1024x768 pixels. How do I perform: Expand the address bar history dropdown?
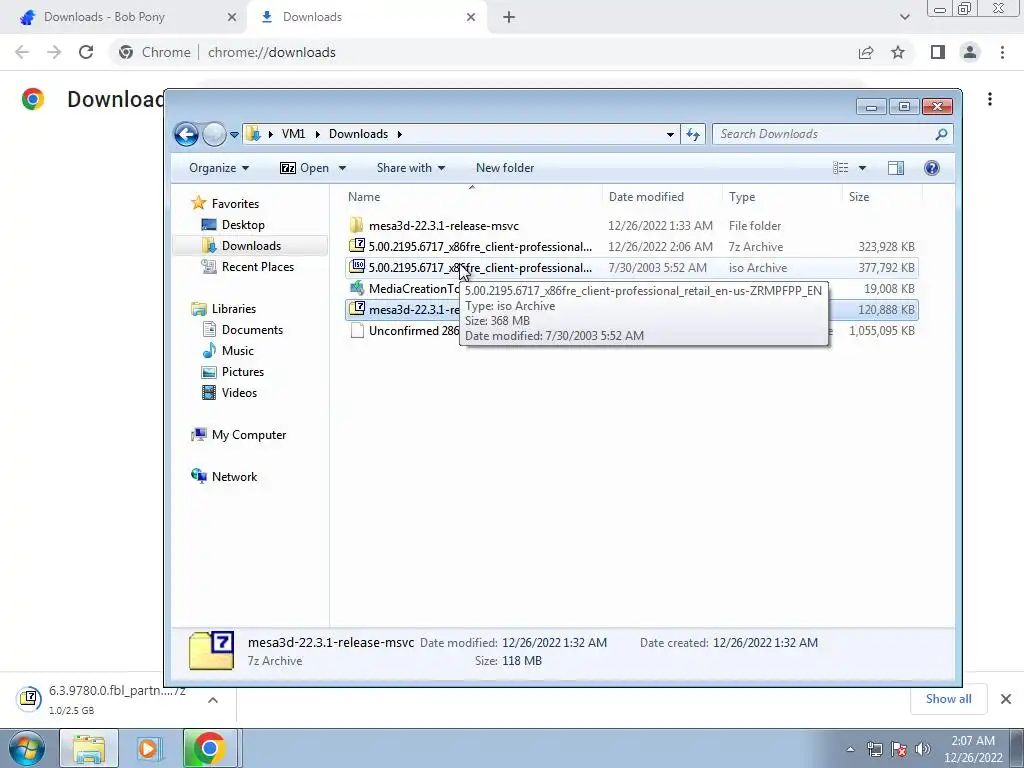(670, 135)
